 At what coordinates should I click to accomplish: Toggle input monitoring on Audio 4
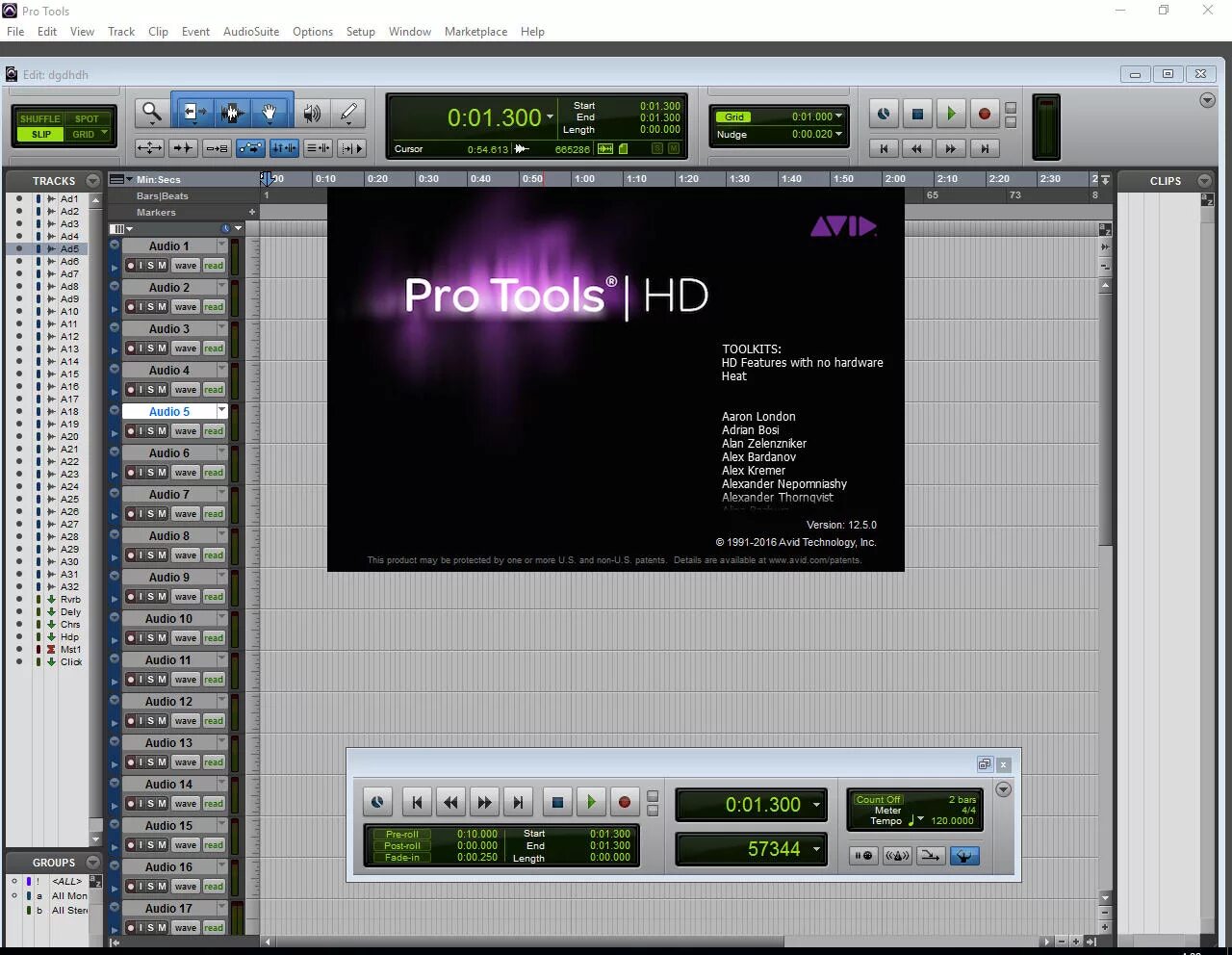point(140,390)
